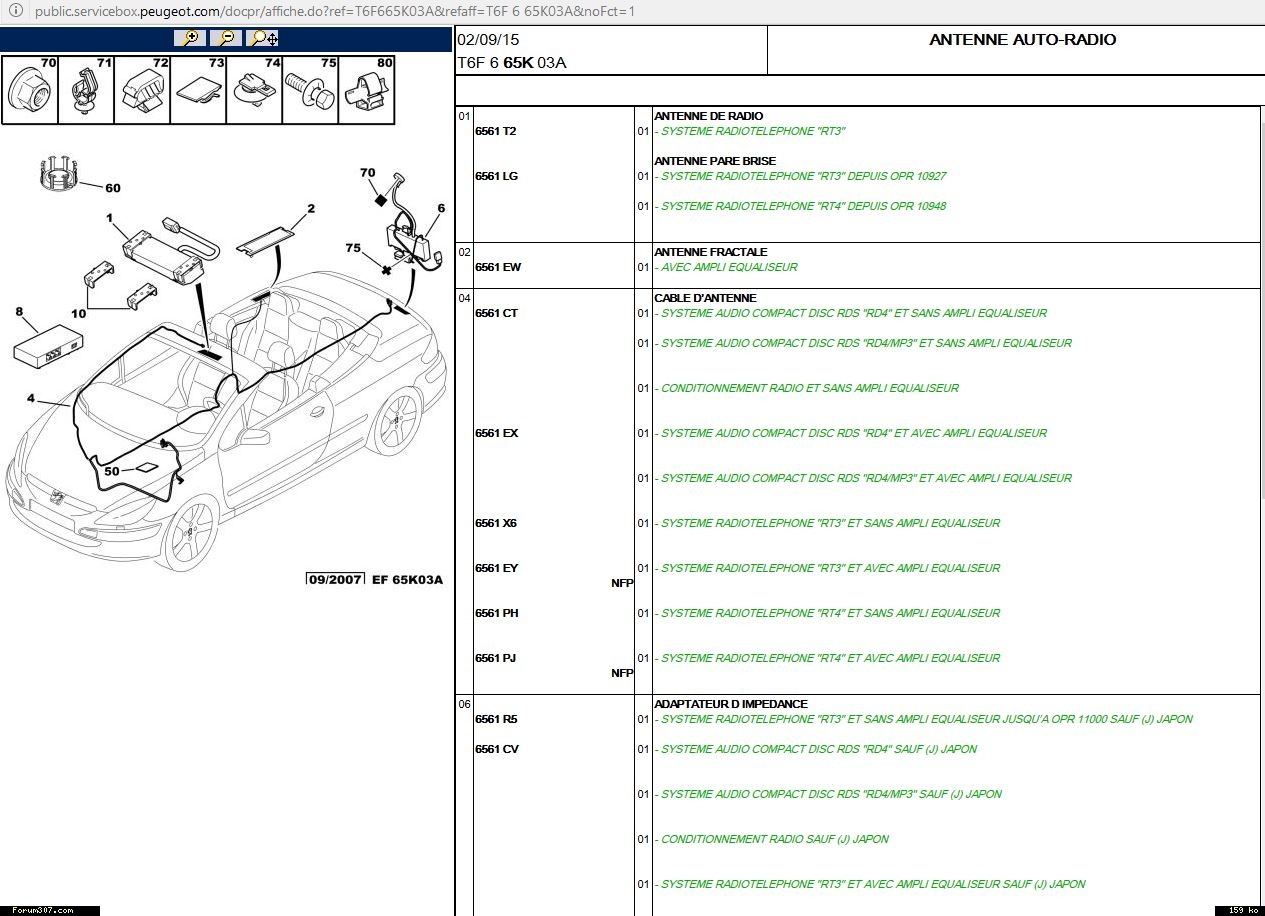Select the clip part icon 71
The height and width of the screenshot is (916, 1265).
click(x=86, y=90)
